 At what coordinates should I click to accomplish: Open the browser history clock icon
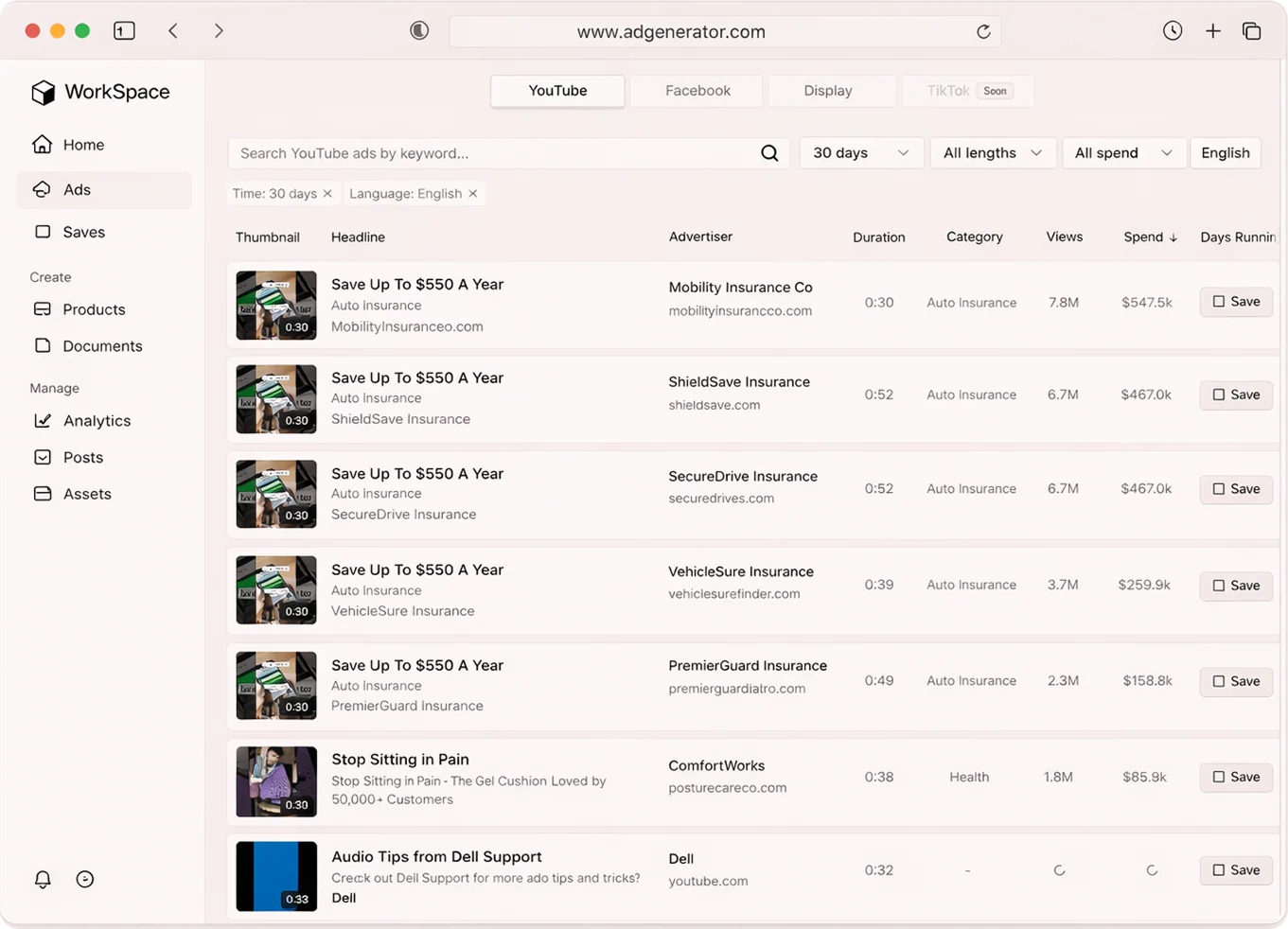click(x=1173, y=31)
